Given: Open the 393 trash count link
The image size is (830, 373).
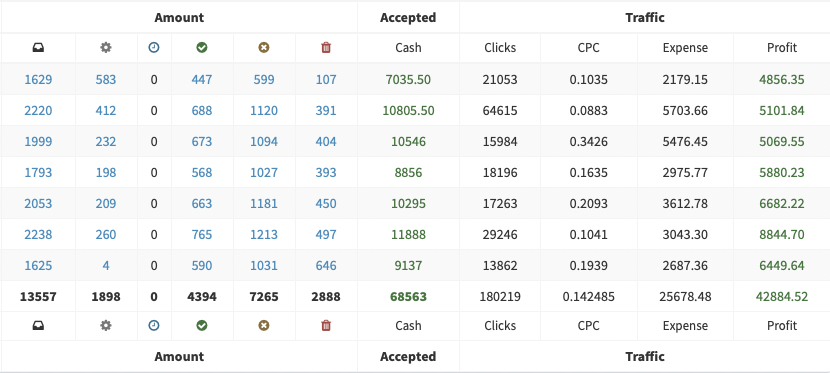Looking at the screenshot, I should tap(326, 172).
